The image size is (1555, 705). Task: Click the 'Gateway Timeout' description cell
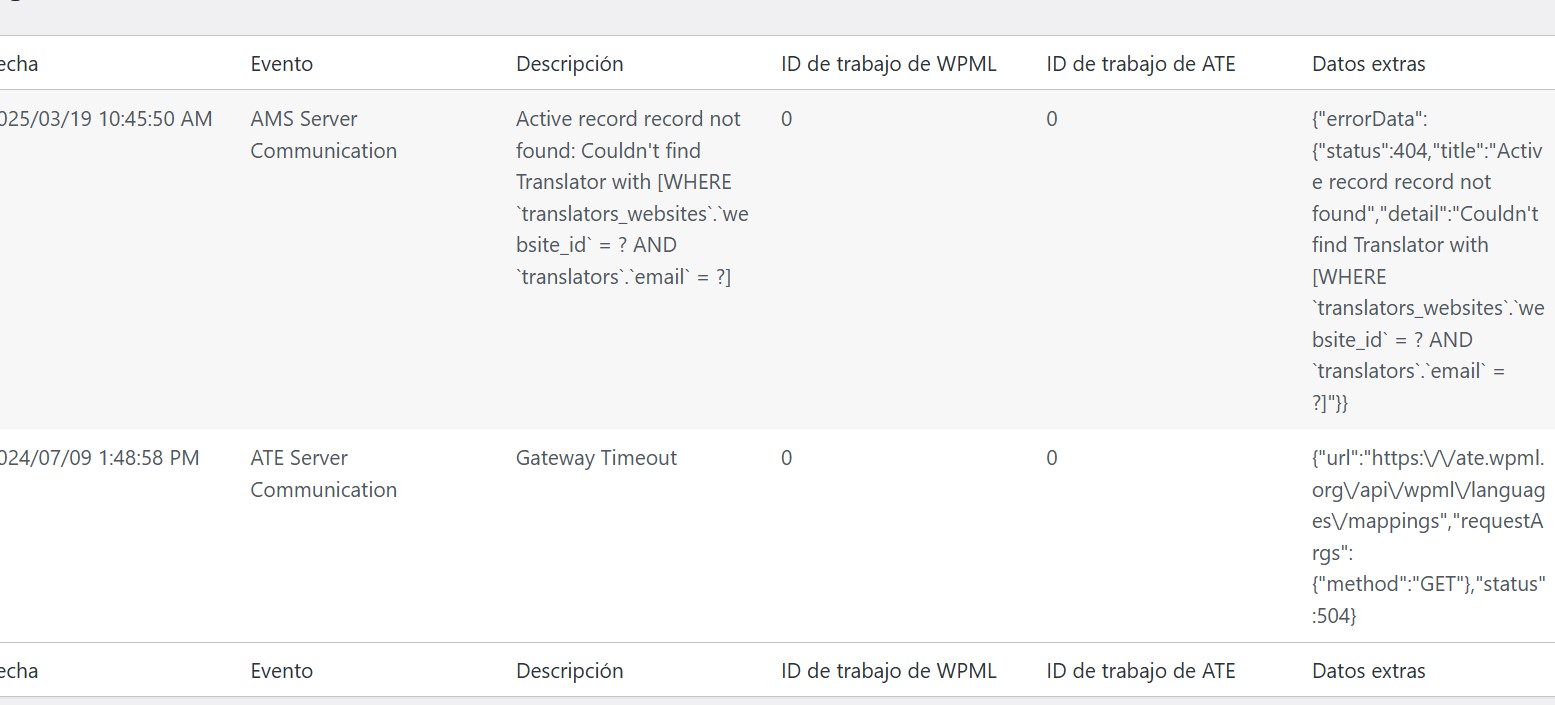[596, 458]
